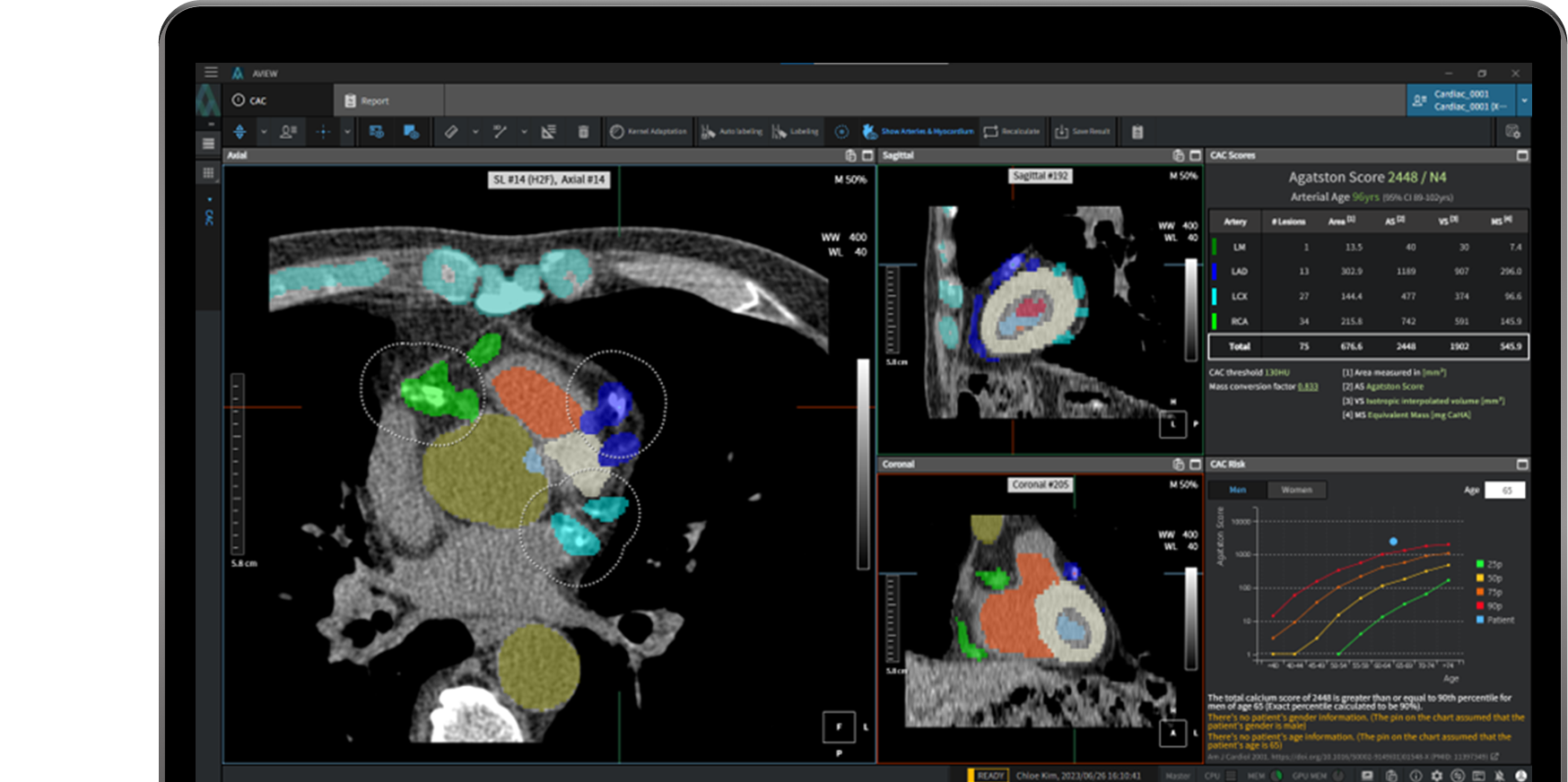Click the Axial orientation cube
Screen dimensions: 1568x782
pos(839,726)
